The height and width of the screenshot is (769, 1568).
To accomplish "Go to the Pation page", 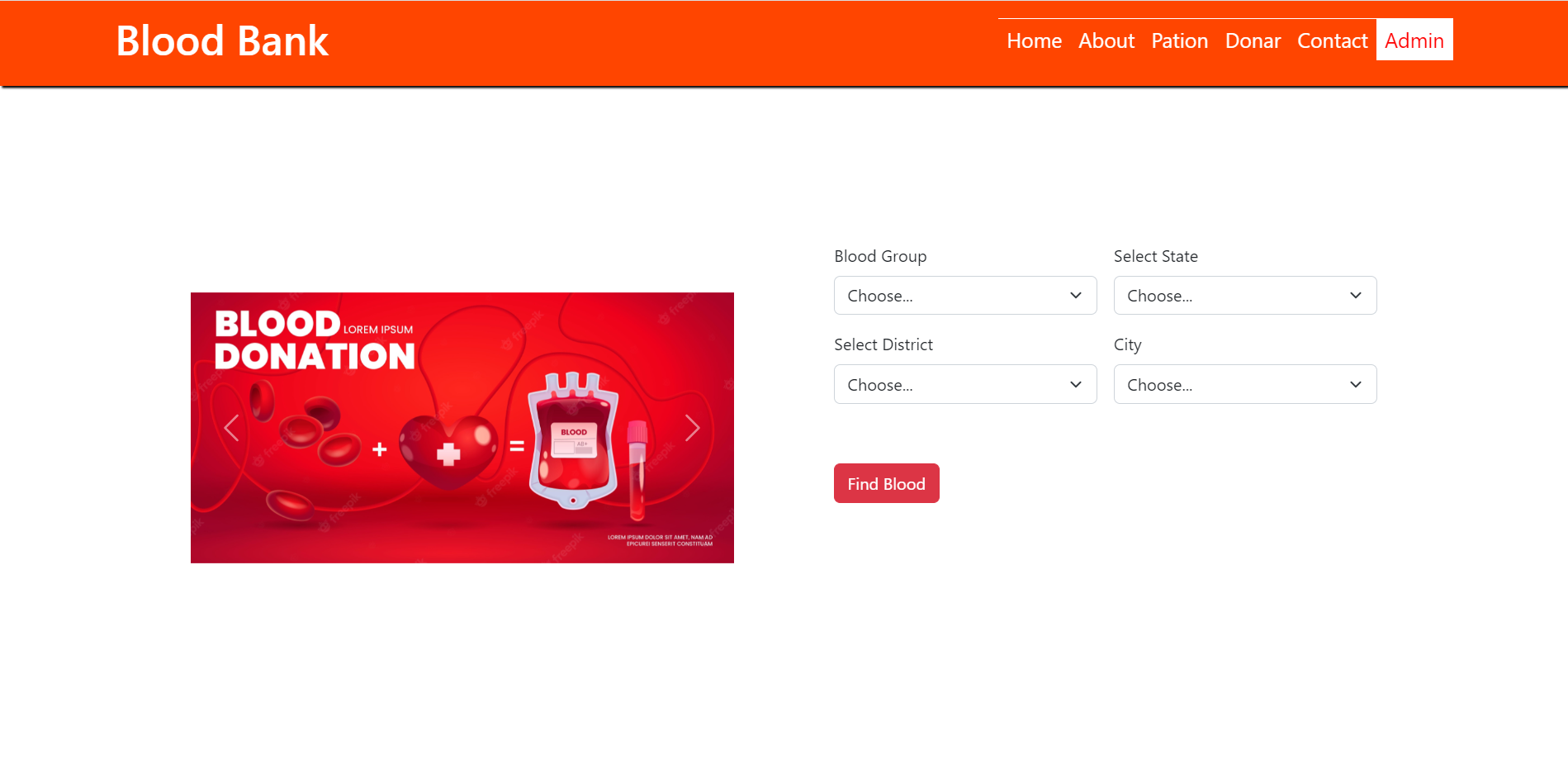I will (x=1179, y=40).
